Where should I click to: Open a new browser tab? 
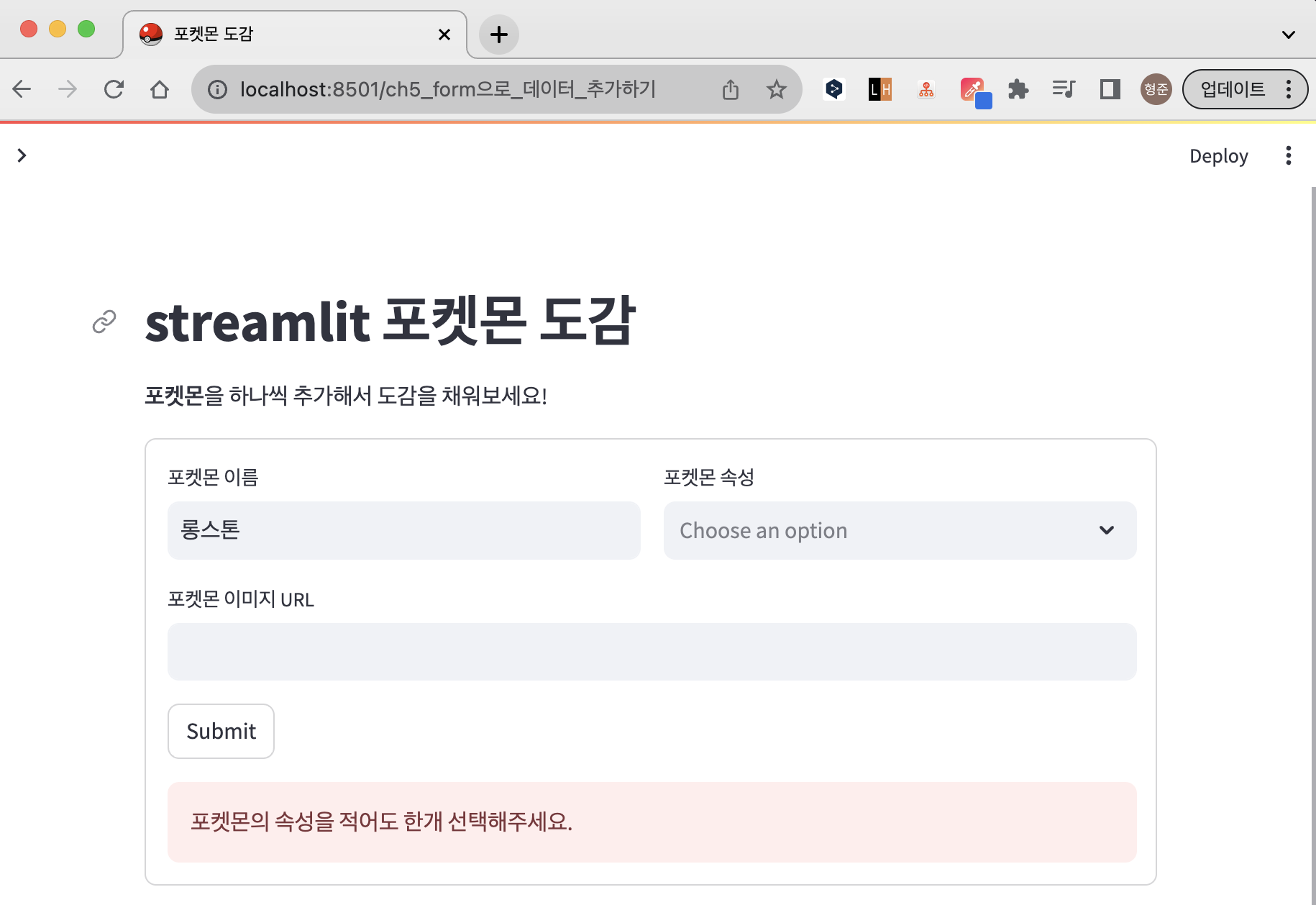[x=499, y=34]
